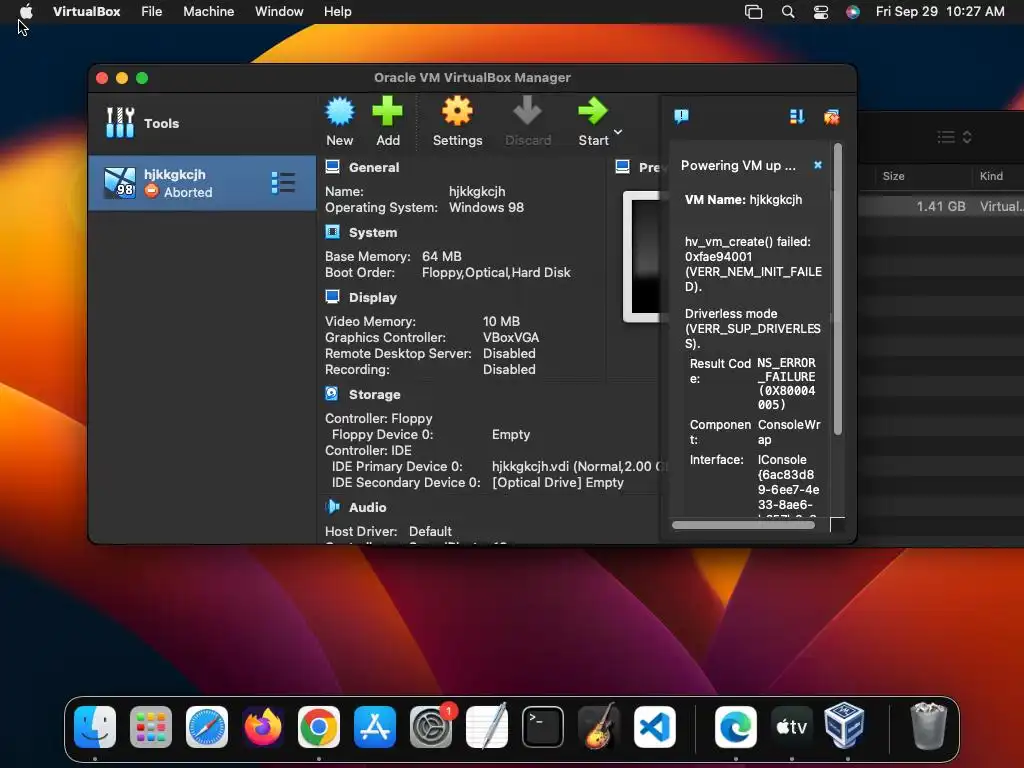Open Trash from the Dock
The image size is (1024, 768).
pos(928,726)
